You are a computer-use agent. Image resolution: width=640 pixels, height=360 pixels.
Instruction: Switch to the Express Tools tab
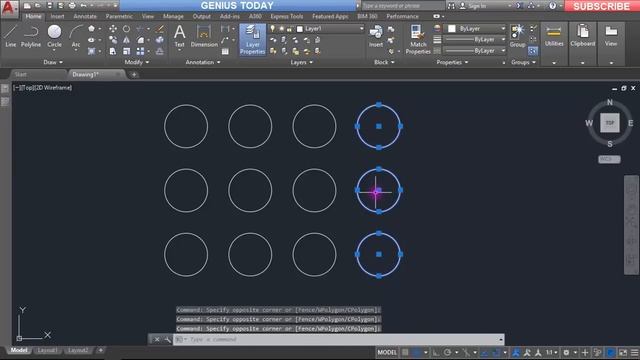pos(287,16)
